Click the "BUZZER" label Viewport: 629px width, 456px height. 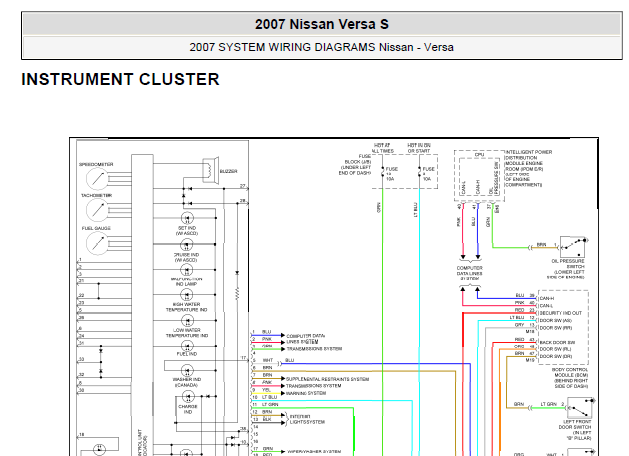pyautogui.click(x=228, y=171)
